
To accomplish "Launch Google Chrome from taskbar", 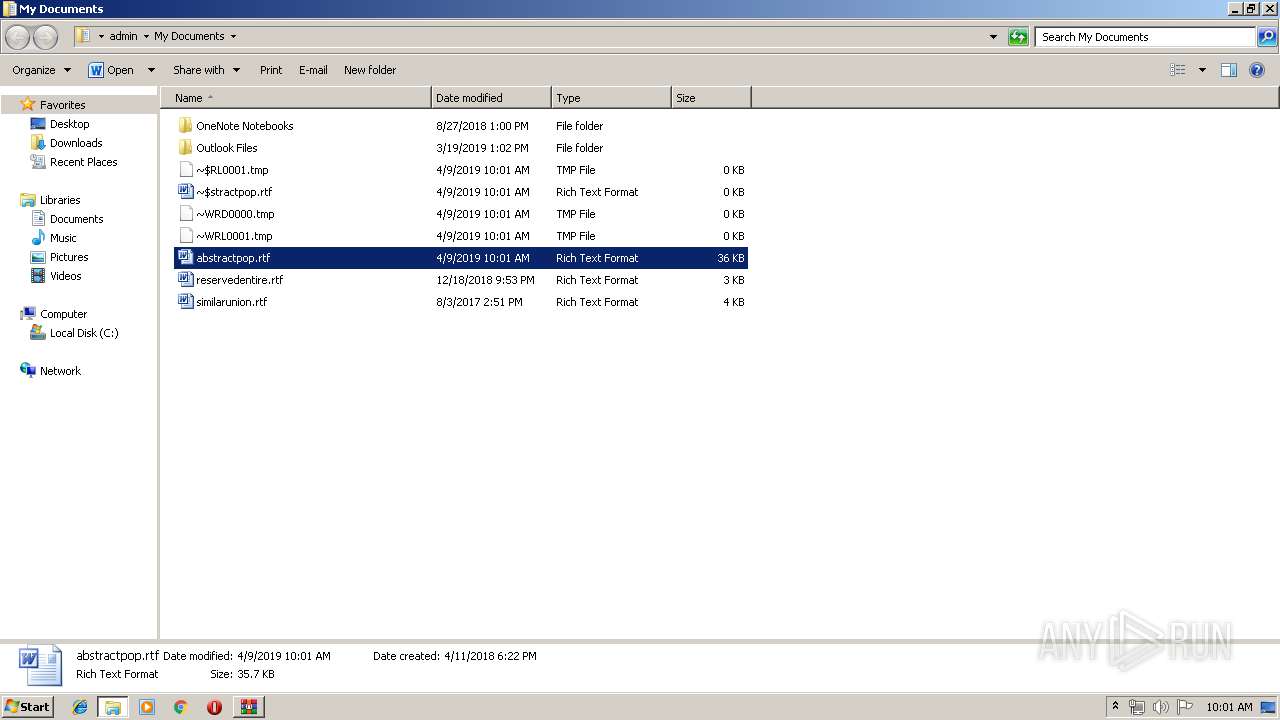I will click(x=180, y=707).
